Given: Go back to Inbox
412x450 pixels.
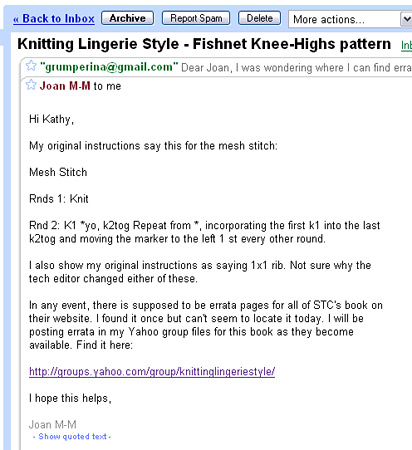Looking at the screenshot, I should (54, 19).
